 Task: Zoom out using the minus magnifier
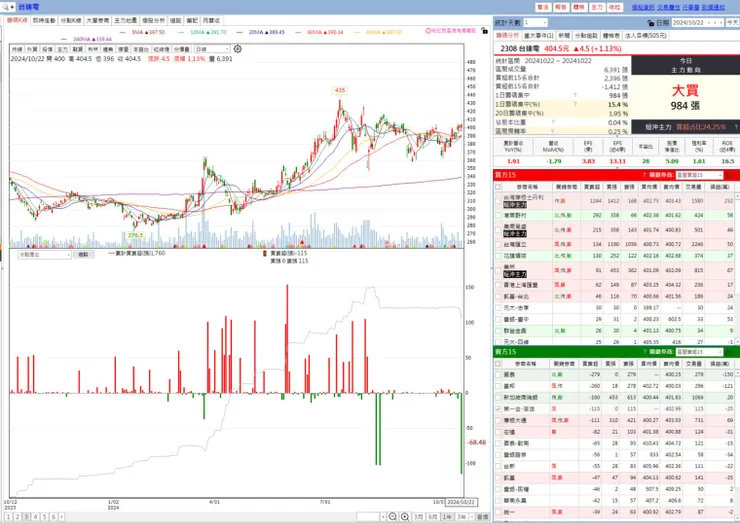pos(392,517)
